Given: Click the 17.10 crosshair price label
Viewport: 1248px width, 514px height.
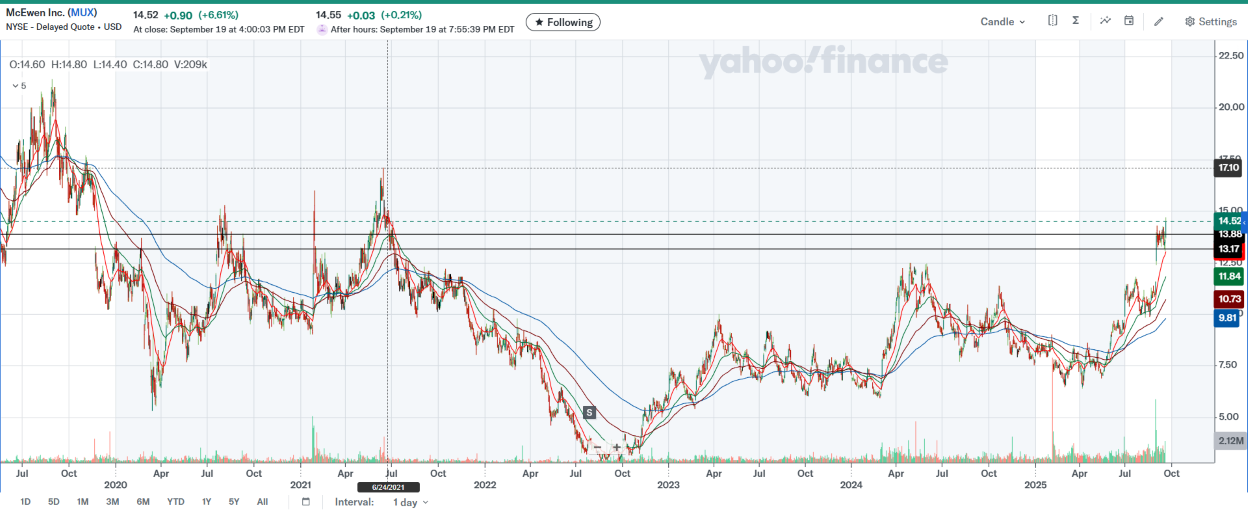Looking at the screenshot, I should [x=1229, y=168].
